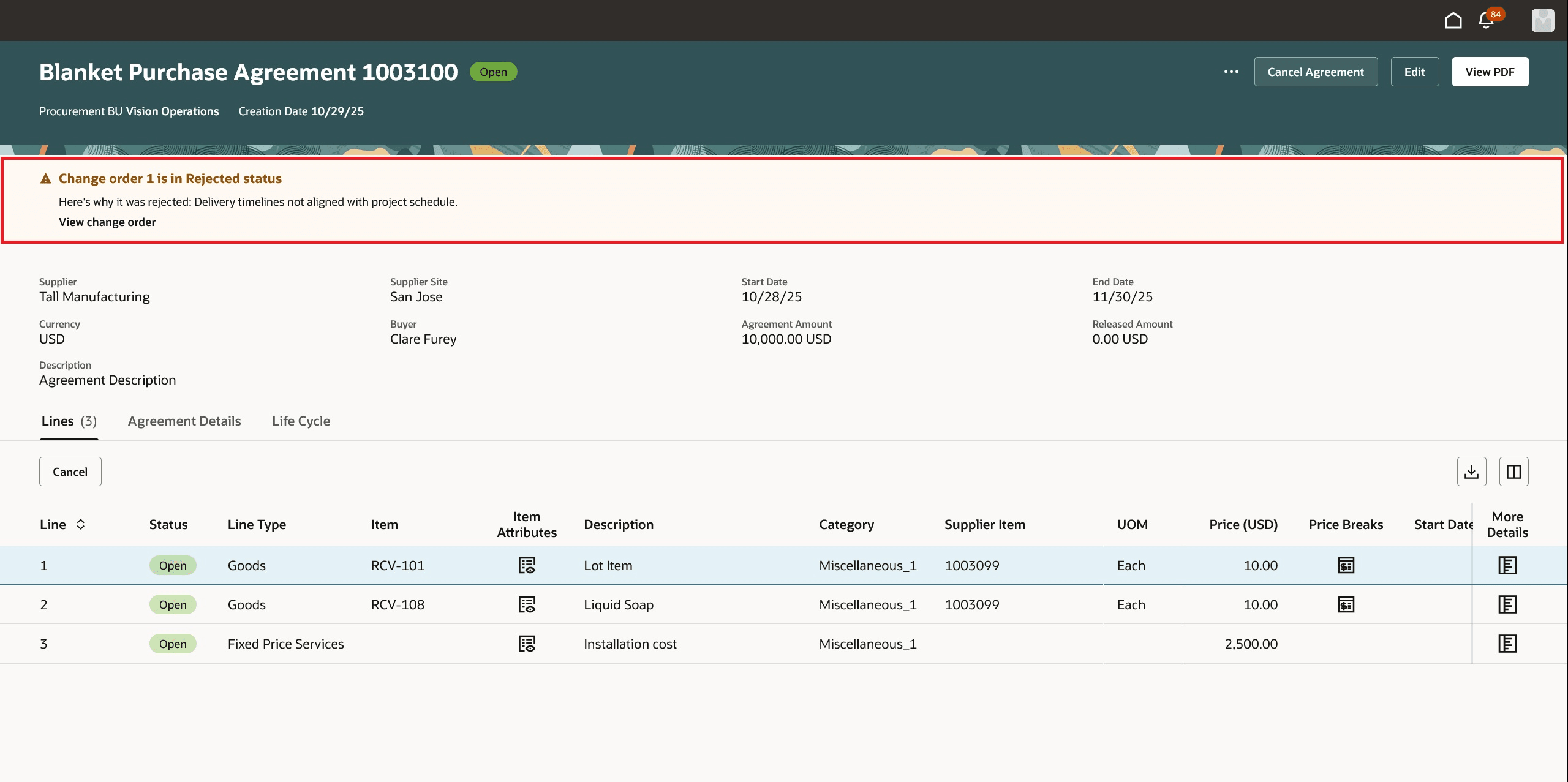Open the user profile avatar

(x=1542, y=21)
